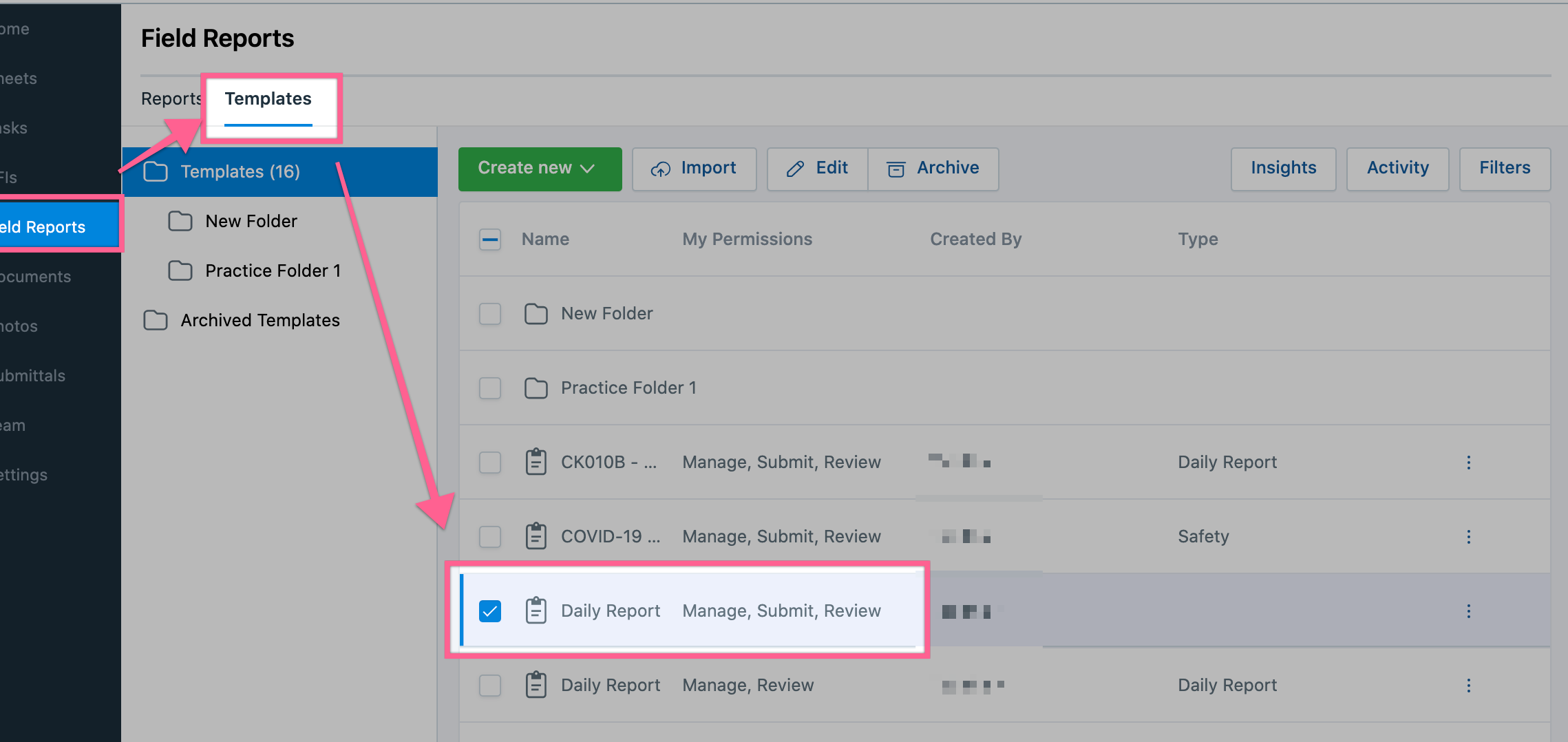This screenshot has height=742, width=1568.
Task: Open Settings in the left navigation
Action: [x=24, y=475]
